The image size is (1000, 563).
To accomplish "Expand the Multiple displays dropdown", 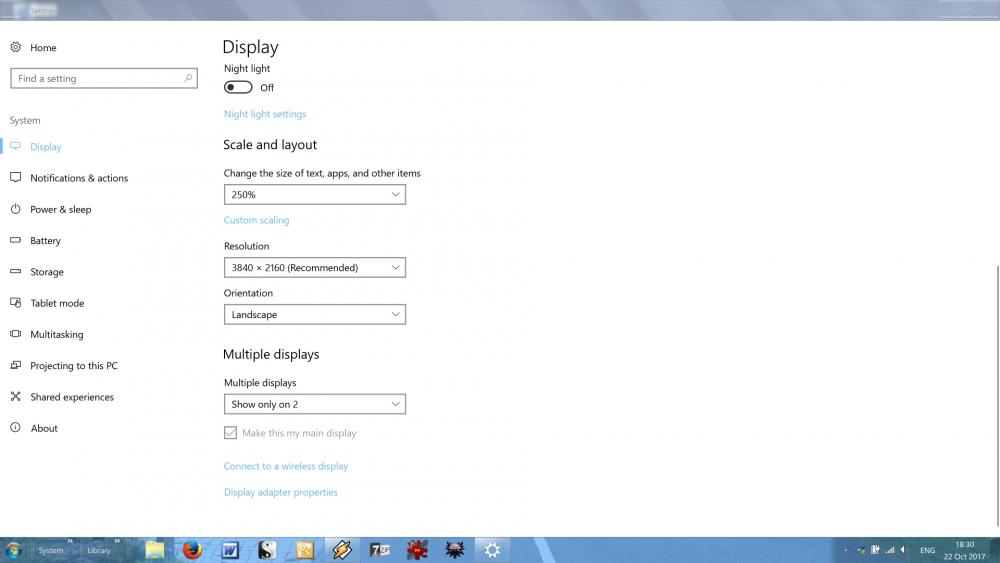I will (x=314, y=405).
